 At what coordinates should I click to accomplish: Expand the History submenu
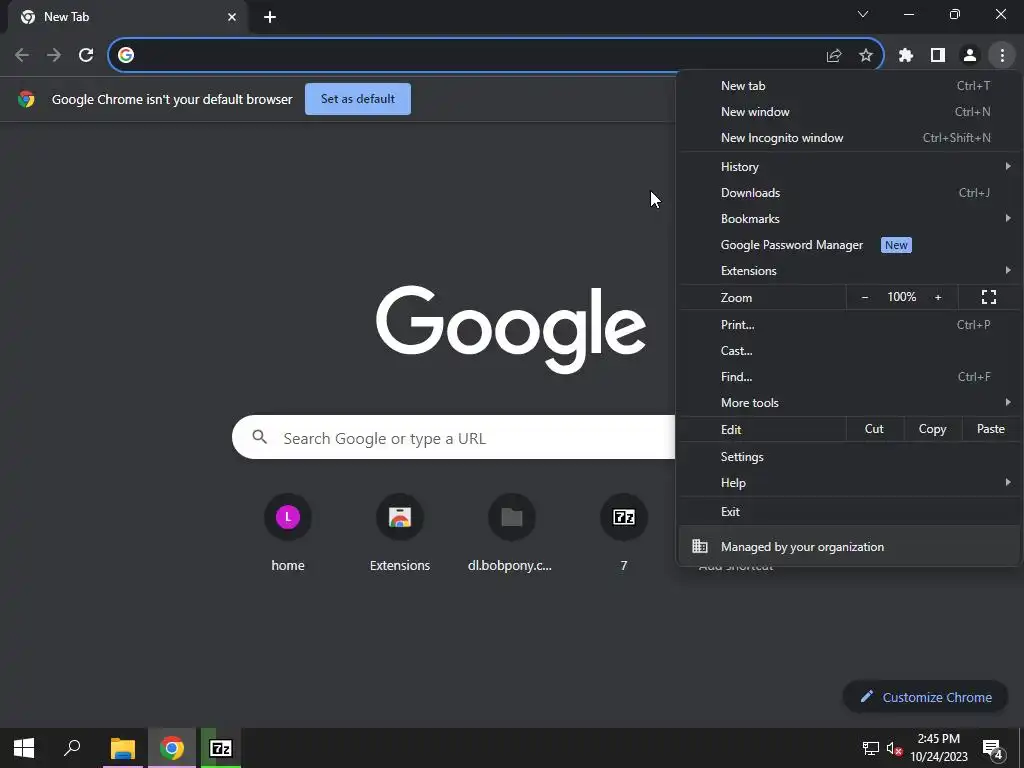tap(849, 167)
